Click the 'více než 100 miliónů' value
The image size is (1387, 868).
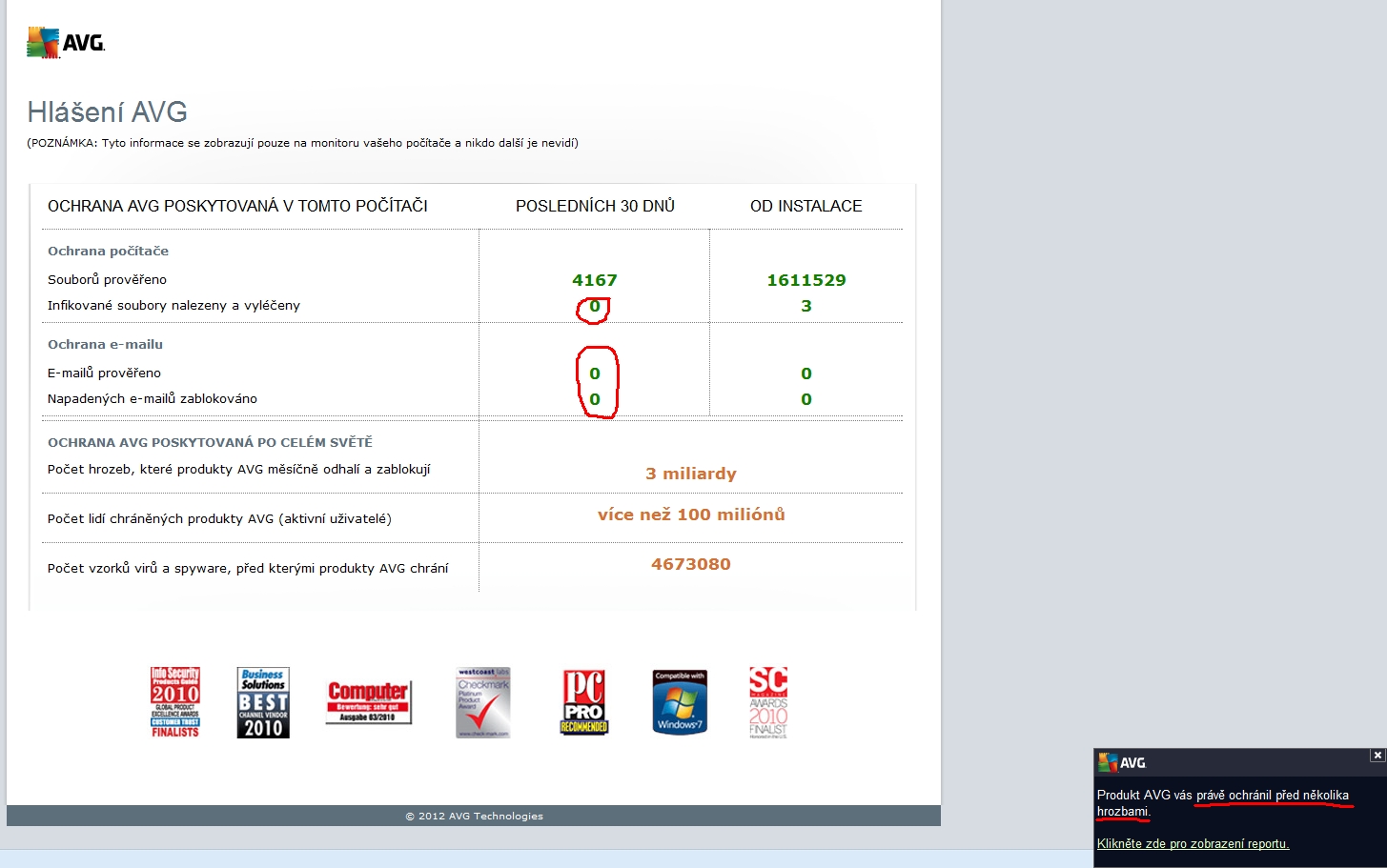(691, 515)
